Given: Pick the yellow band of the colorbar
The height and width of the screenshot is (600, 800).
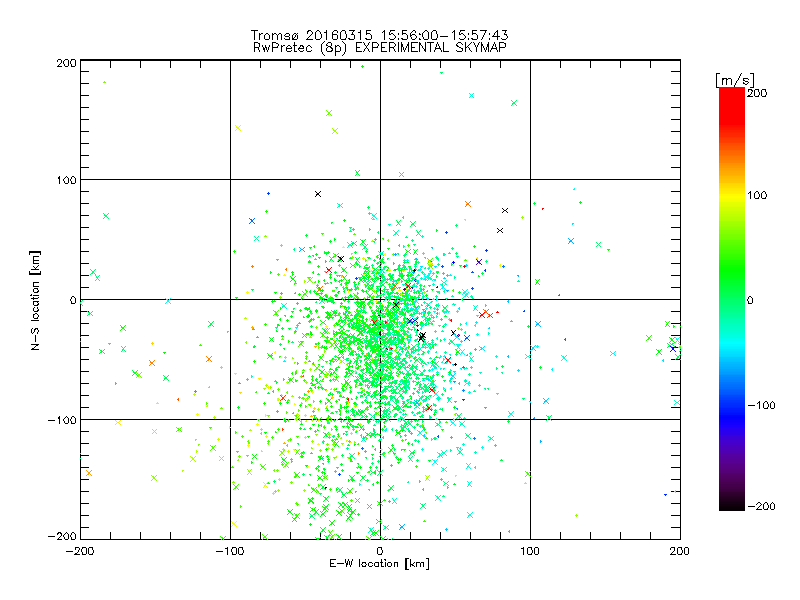Looking at the screenshot, I should click(x=732, y=196).
